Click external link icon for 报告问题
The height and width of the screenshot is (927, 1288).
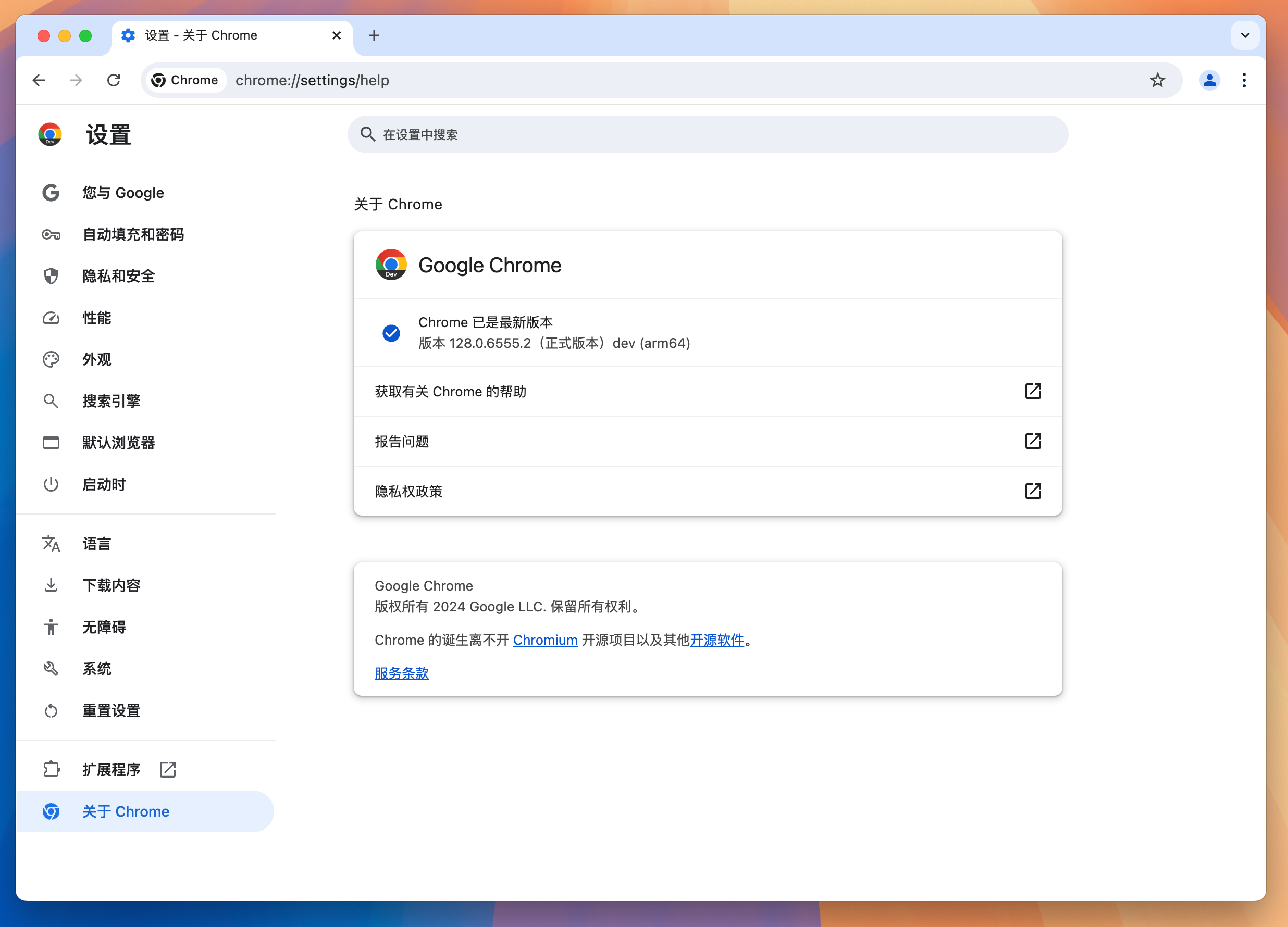1033,441
